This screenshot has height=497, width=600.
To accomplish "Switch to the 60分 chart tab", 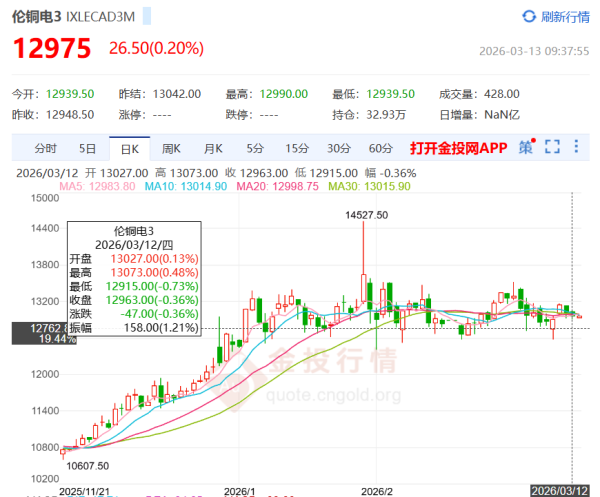I will pyautogui.click(x=381, y=148).
